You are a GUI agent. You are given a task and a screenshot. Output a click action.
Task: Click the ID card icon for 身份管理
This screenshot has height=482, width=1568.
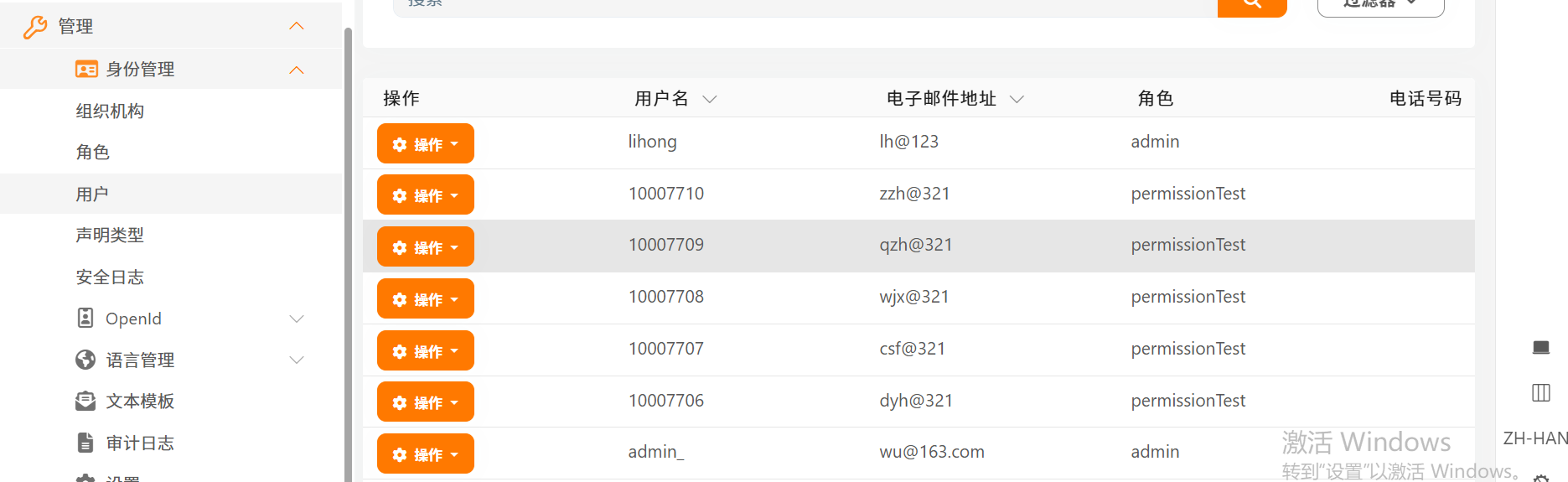(86, 70)
